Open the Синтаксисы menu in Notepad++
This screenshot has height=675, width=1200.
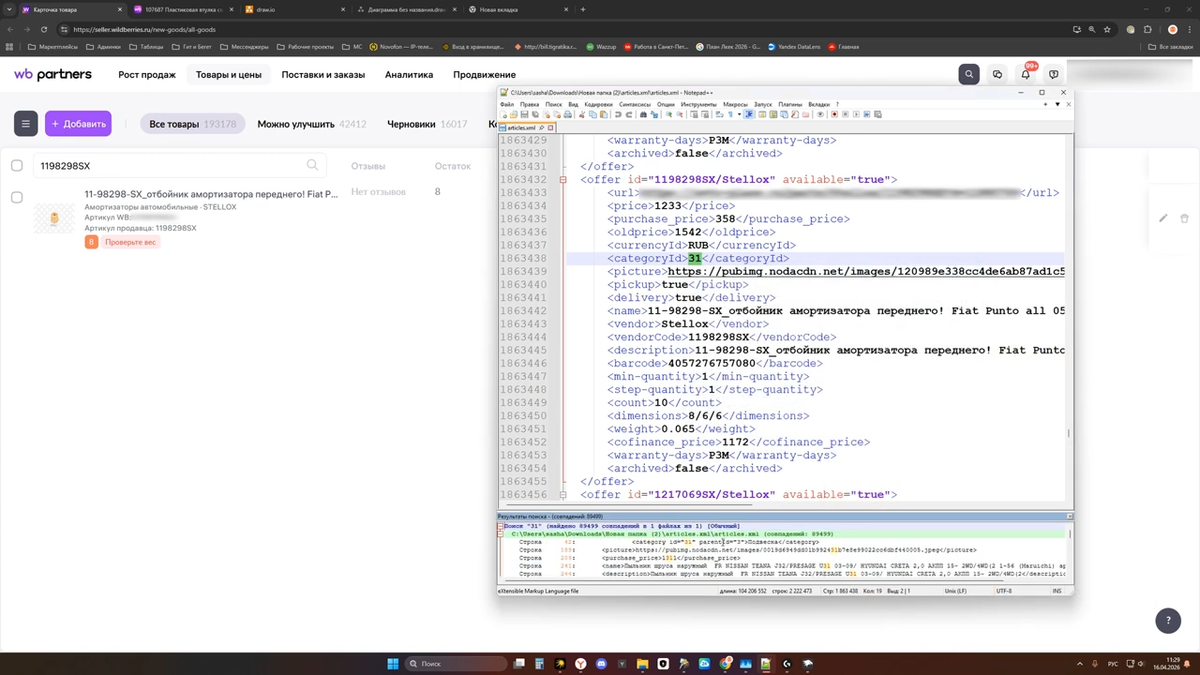pos(635,104)
